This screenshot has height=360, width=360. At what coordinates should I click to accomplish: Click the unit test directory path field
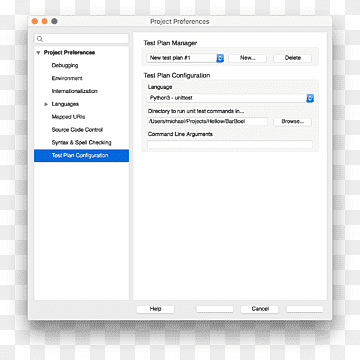point(207,122)
